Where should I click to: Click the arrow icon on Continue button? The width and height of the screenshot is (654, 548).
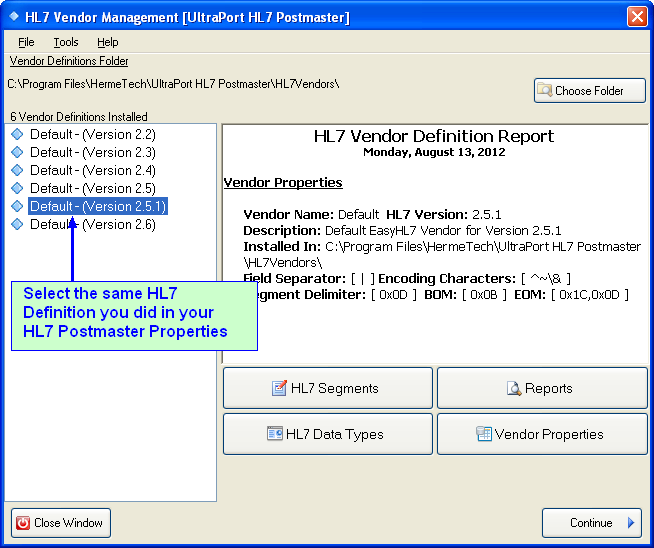631,523
